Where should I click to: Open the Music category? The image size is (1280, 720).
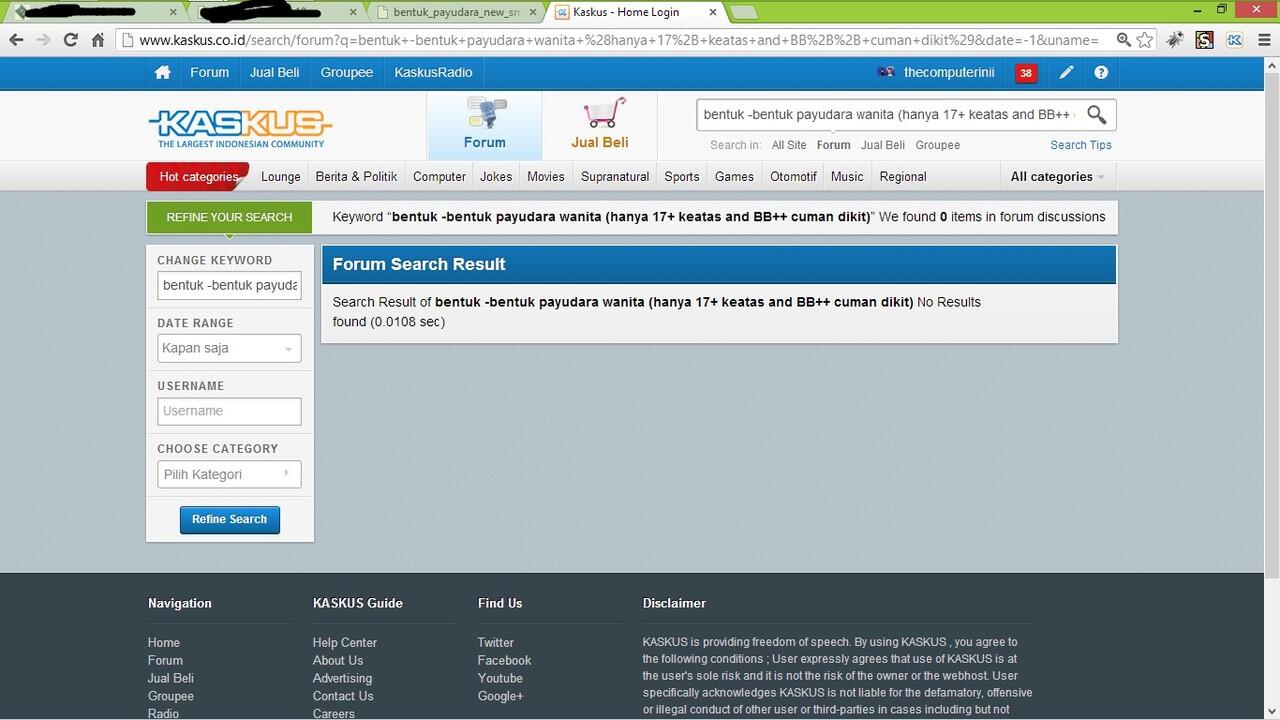[x=847, y=177]
